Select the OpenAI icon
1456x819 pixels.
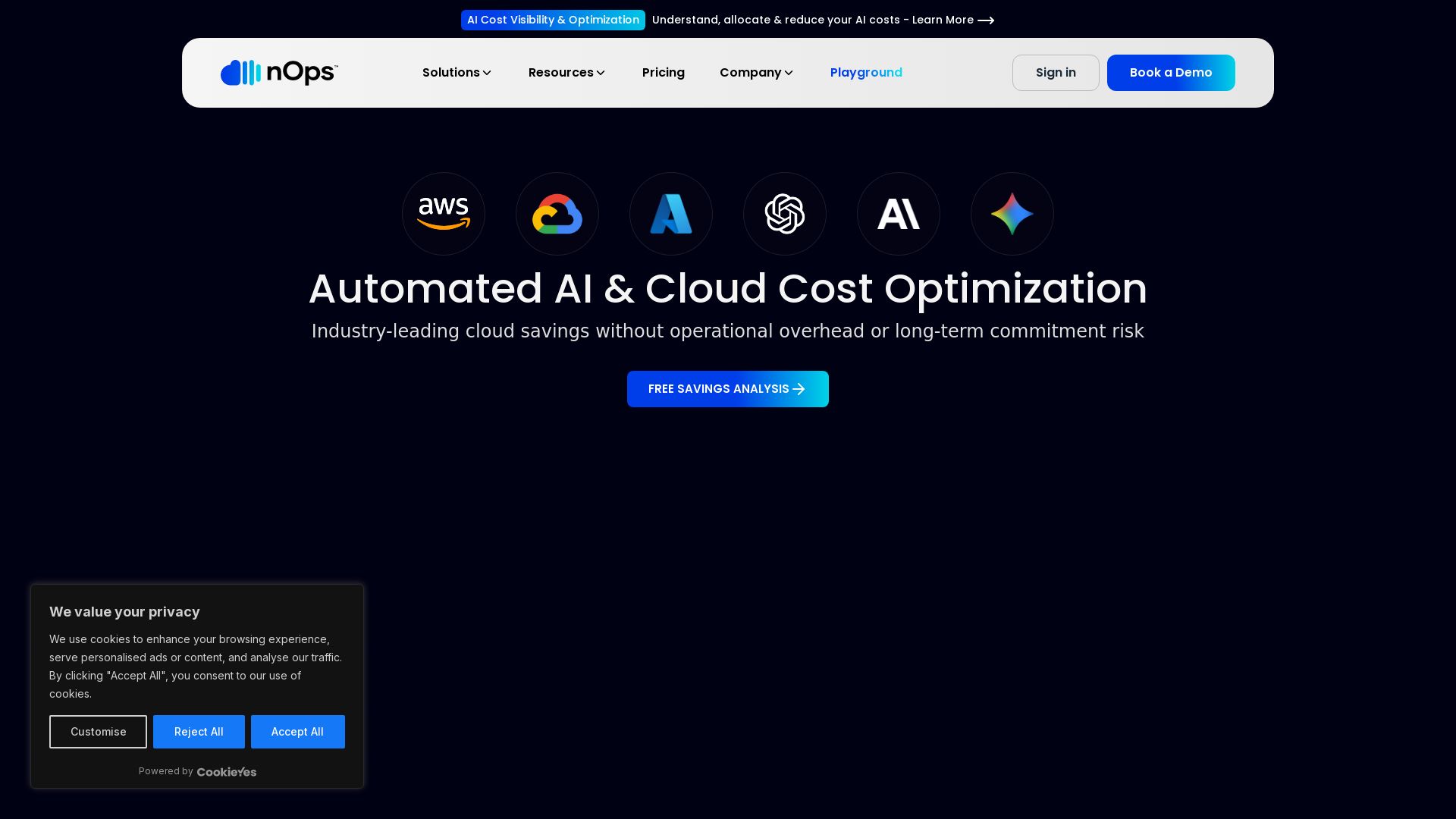tap(785, 214)
